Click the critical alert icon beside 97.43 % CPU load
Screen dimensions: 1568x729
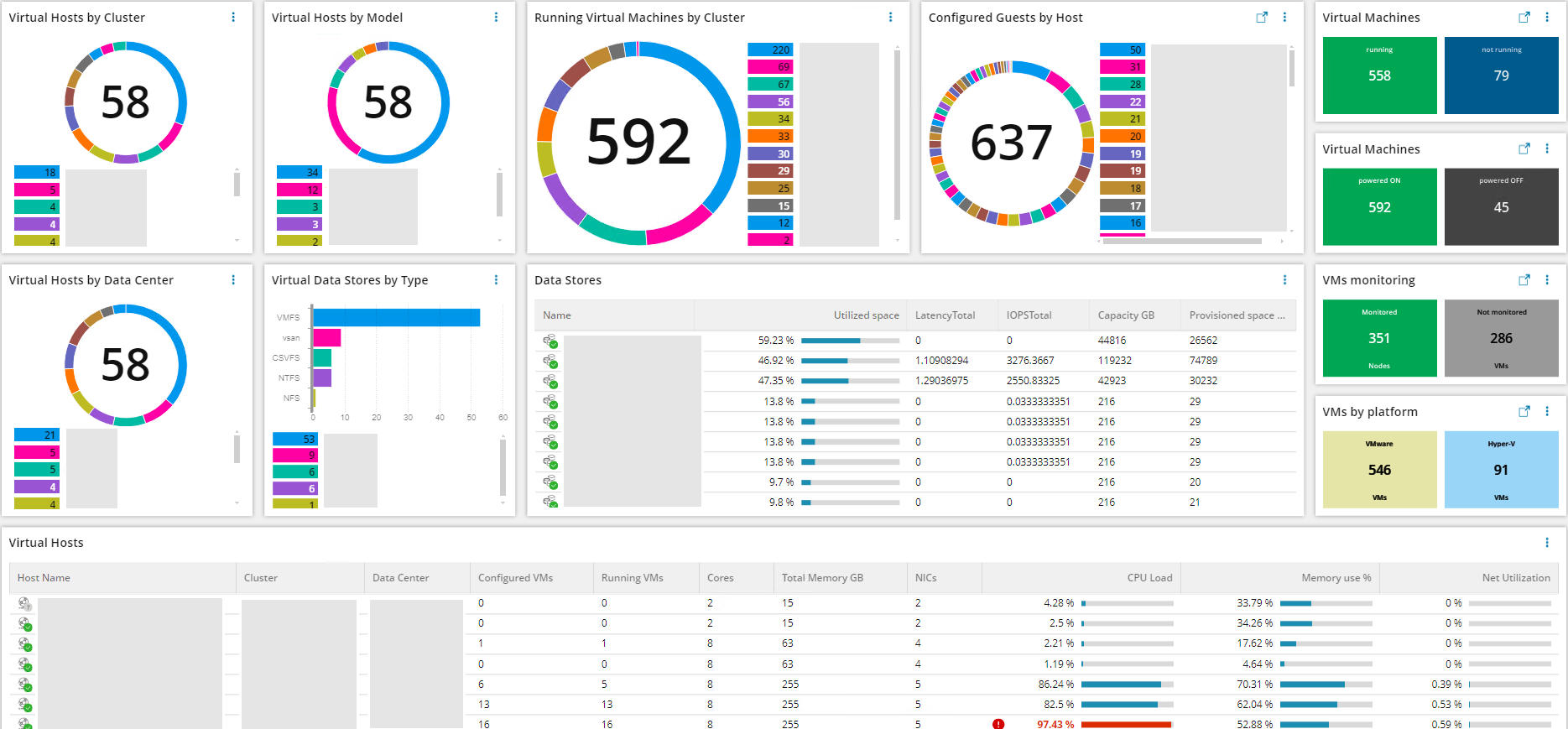click(998, 723)
